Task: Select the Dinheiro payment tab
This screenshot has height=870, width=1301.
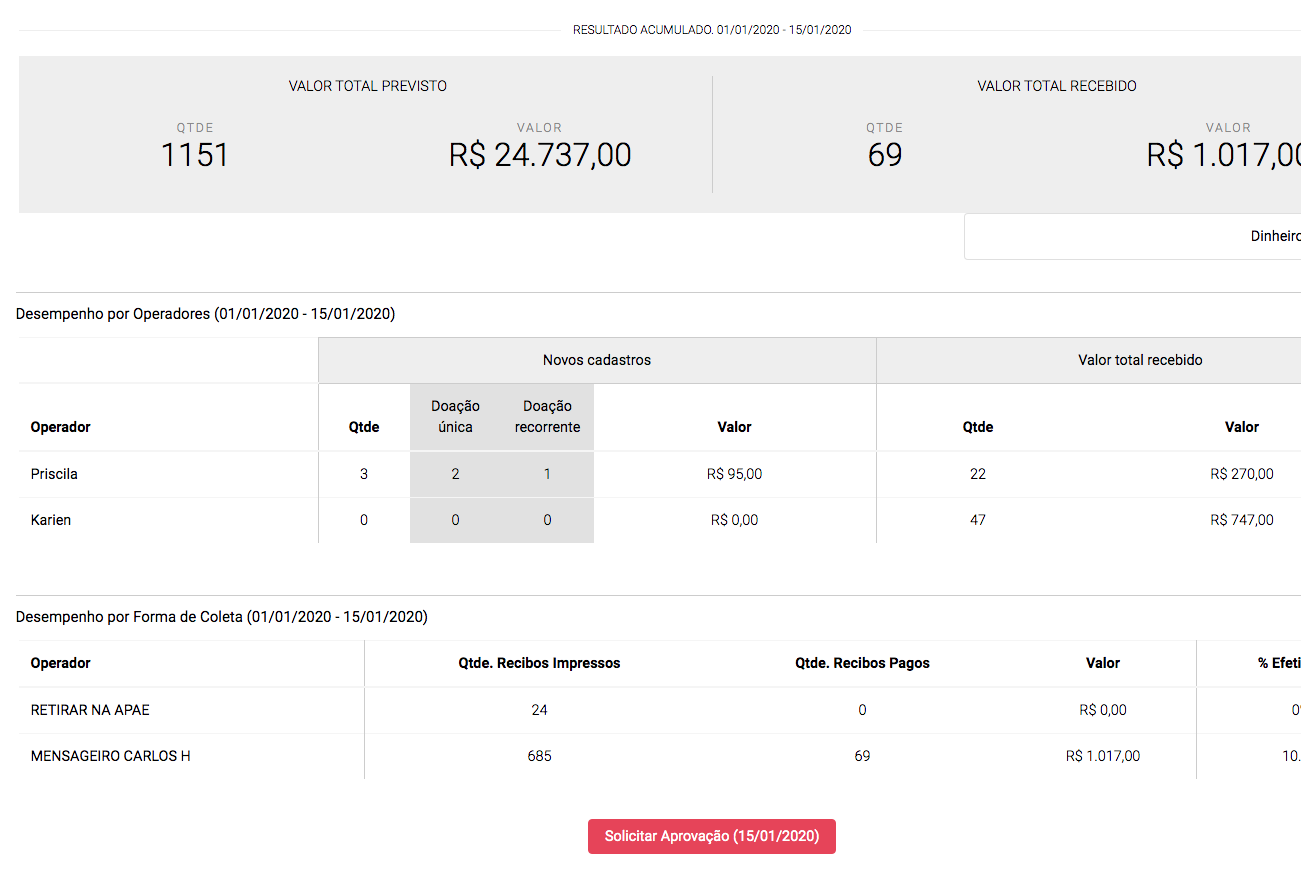Action: [1275, 237]
